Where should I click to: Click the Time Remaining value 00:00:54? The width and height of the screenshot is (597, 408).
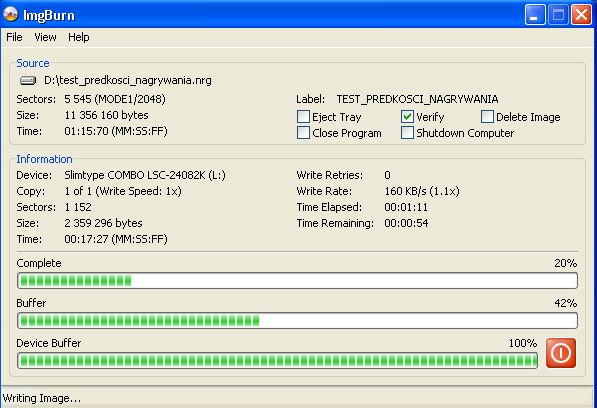(x=406, y=223)
